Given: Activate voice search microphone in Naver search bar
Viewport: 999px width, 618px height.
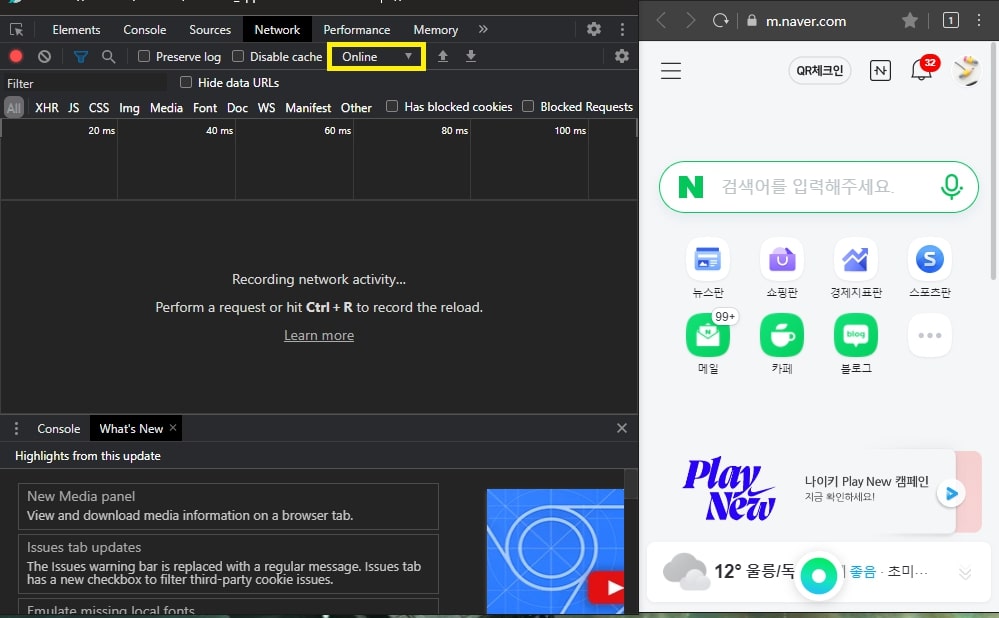Looking at the screenshot, I should (x=951, y=187).
